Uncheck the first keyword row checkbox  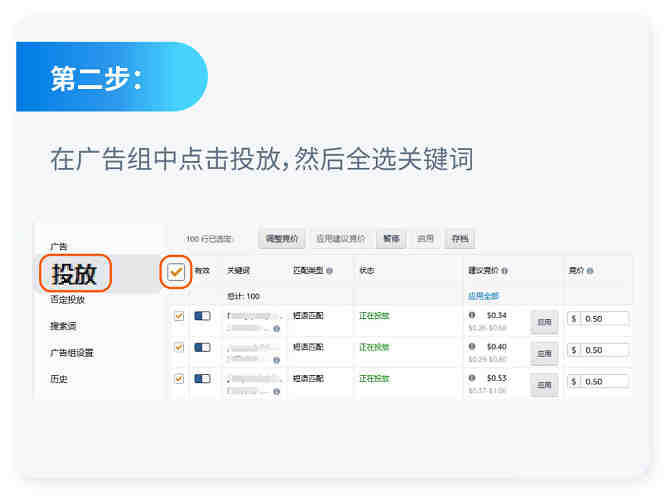pyautogui.click(x=179, y=316)
